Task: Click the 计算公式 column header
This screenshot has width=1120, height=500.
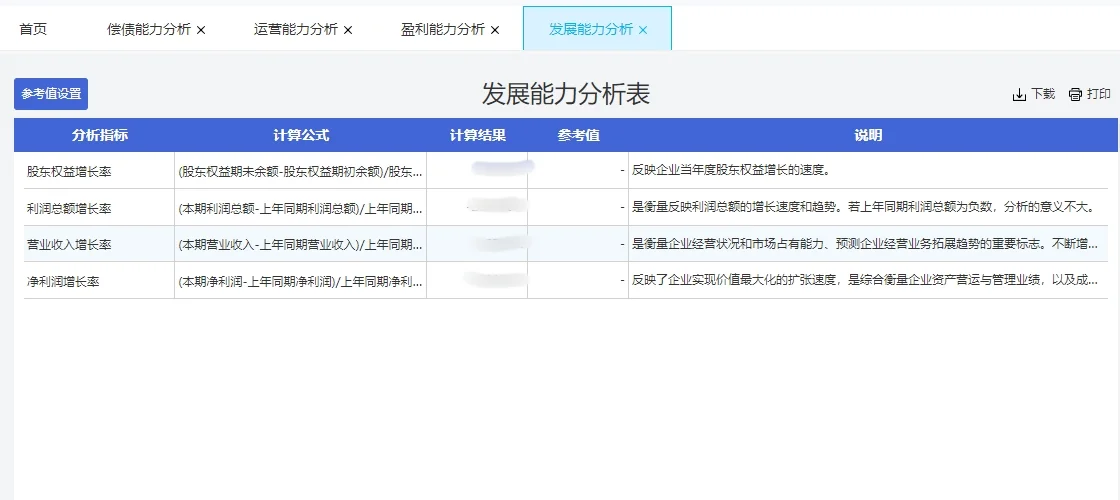Action: tap(301, 135)
